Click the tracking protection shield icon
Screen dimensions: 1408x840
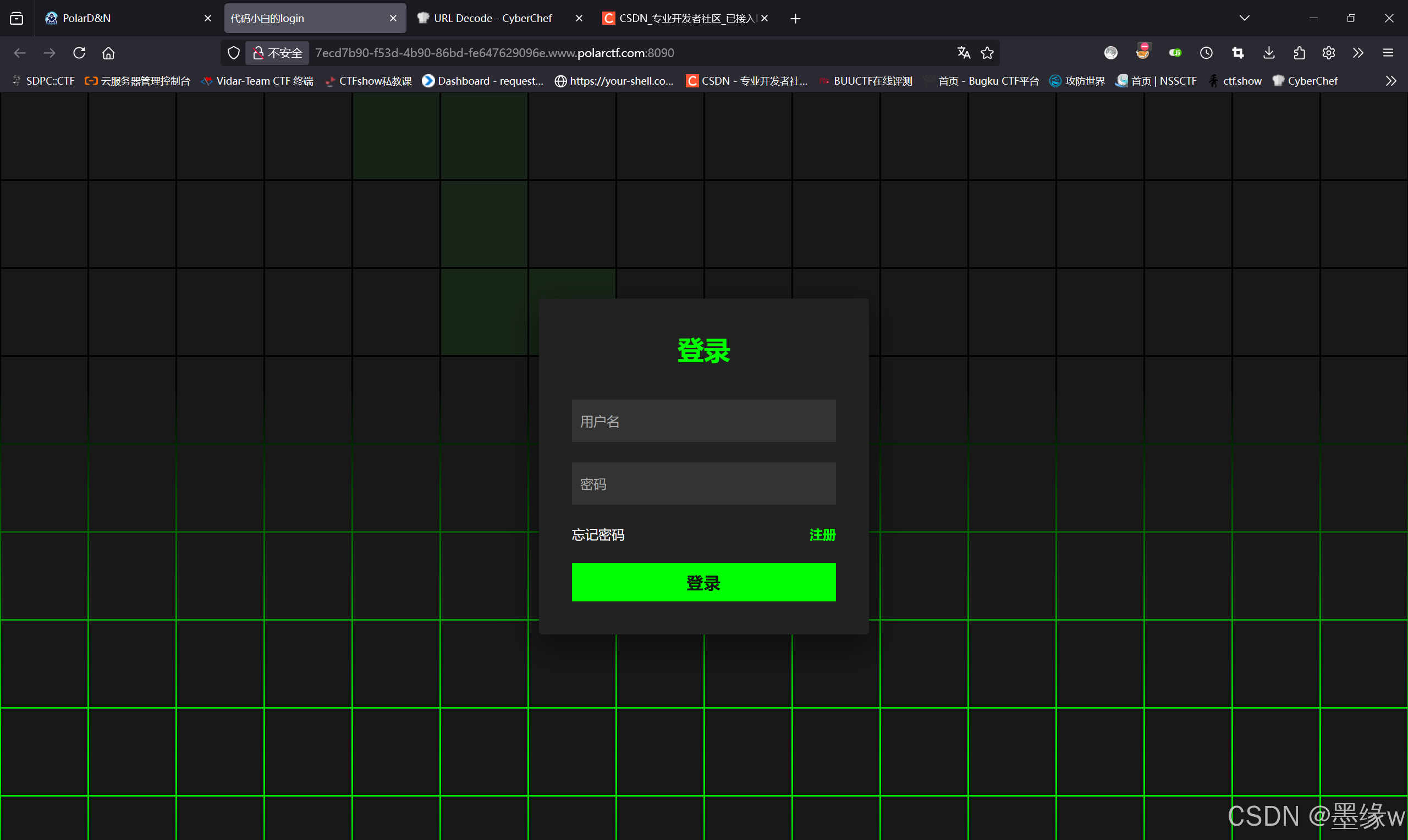click(x=234, y=53)
